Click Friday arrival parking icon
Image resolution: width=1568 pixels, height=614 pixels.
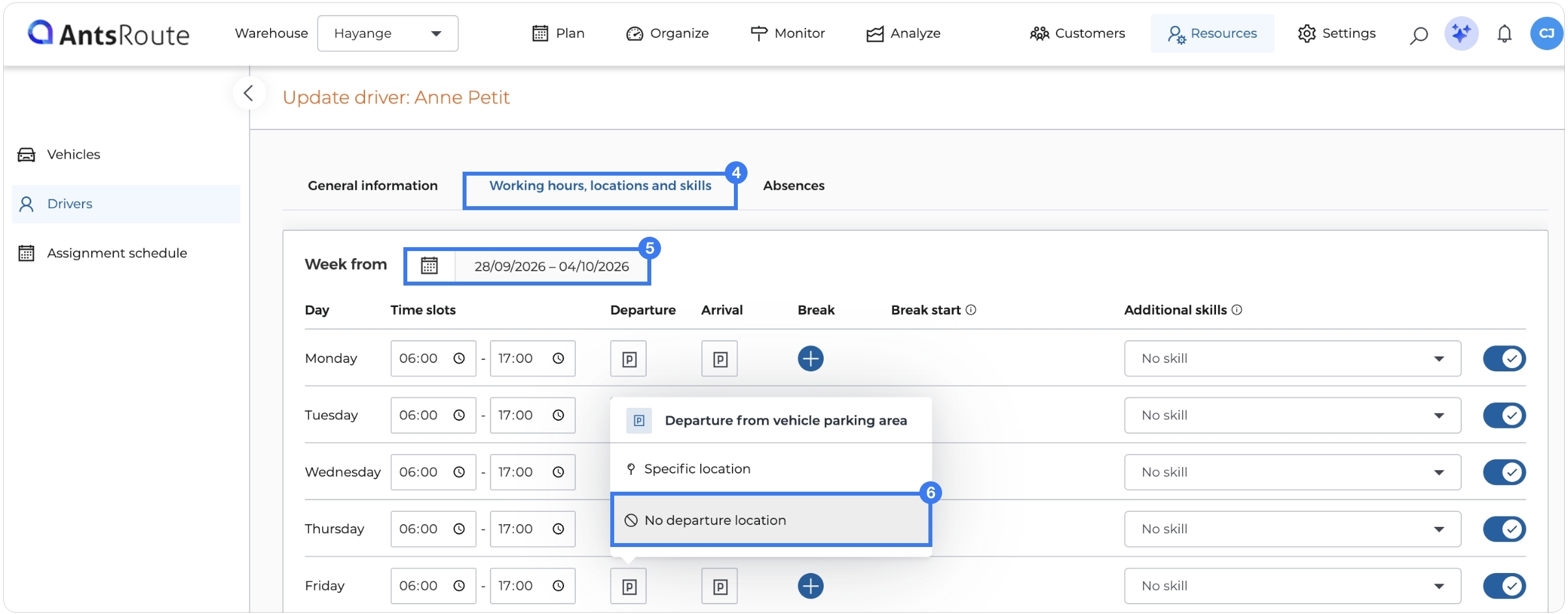(720, 586)
